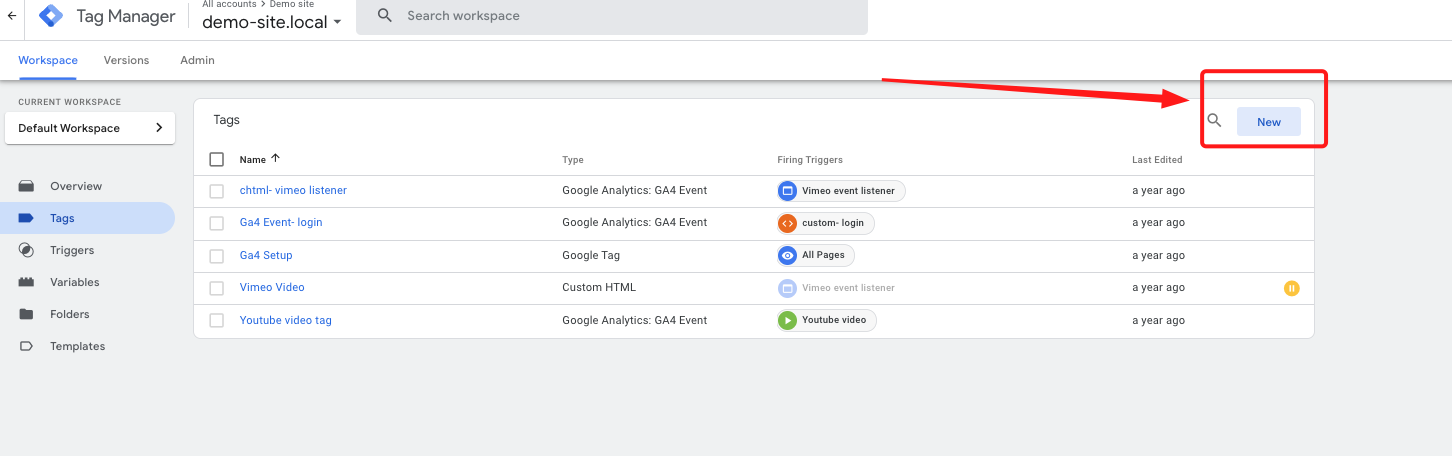Click the All accounts breadcrumb
1452x456 pixels.
(229, 4)
